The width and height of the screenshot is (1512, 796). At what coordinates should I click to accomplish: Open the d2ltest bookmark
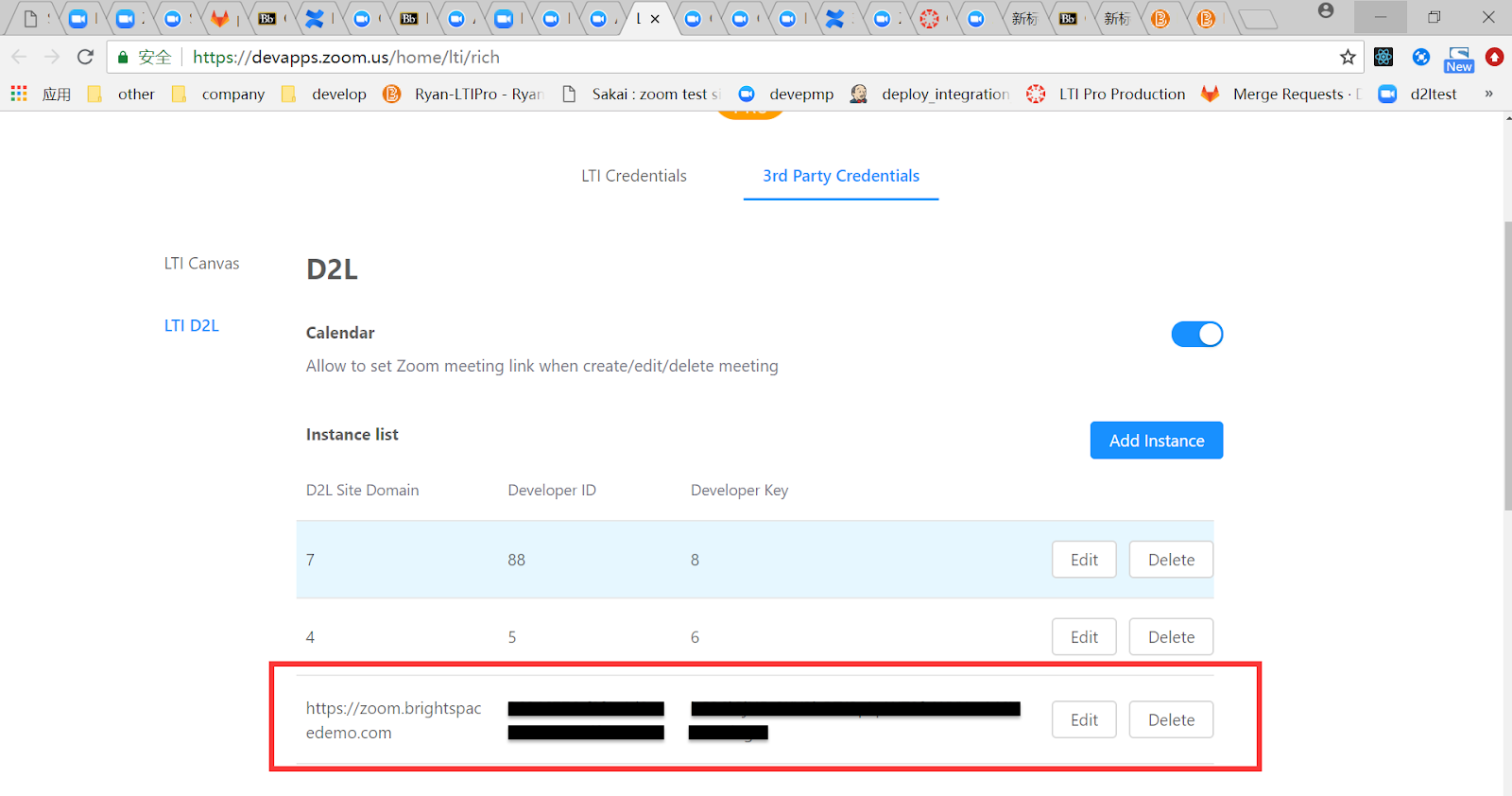pyautogui.click(x=1417, y=94)
